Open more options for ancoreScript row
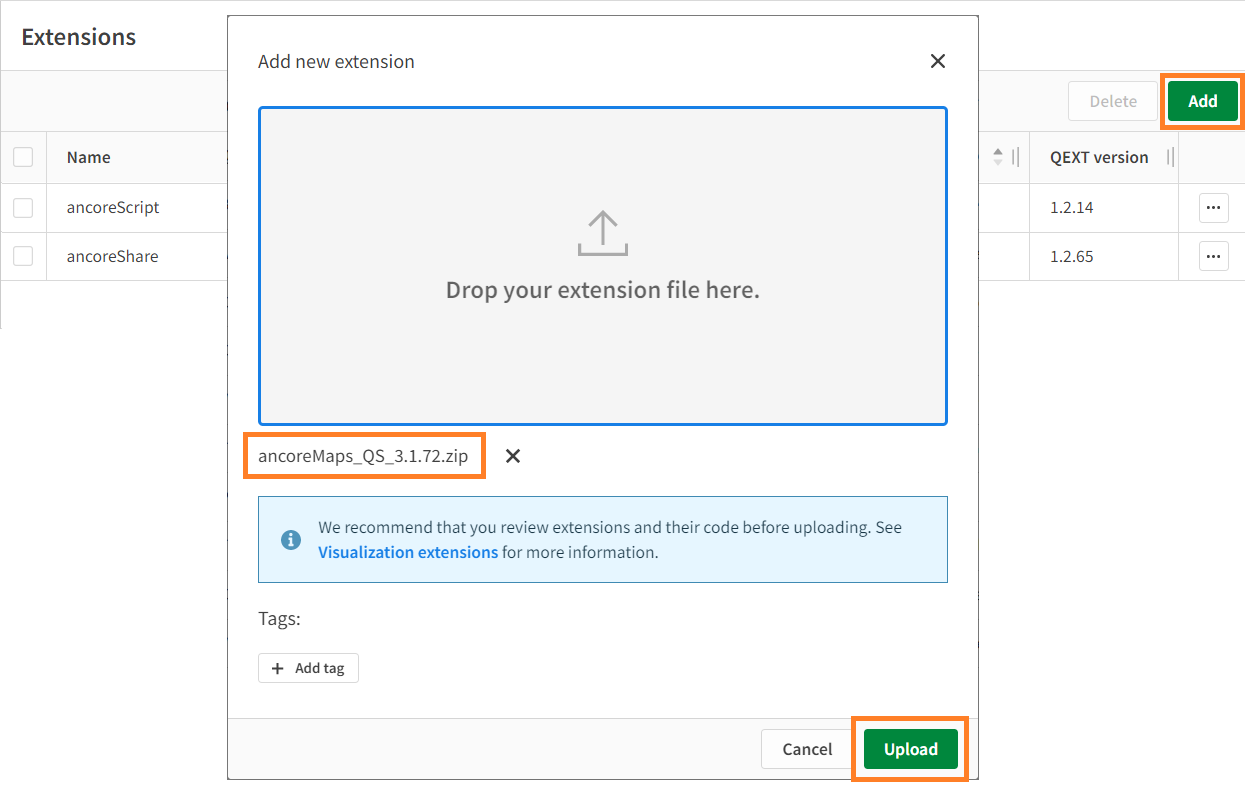This screenshot has width=1245, height=795. tap(1213, 208)
